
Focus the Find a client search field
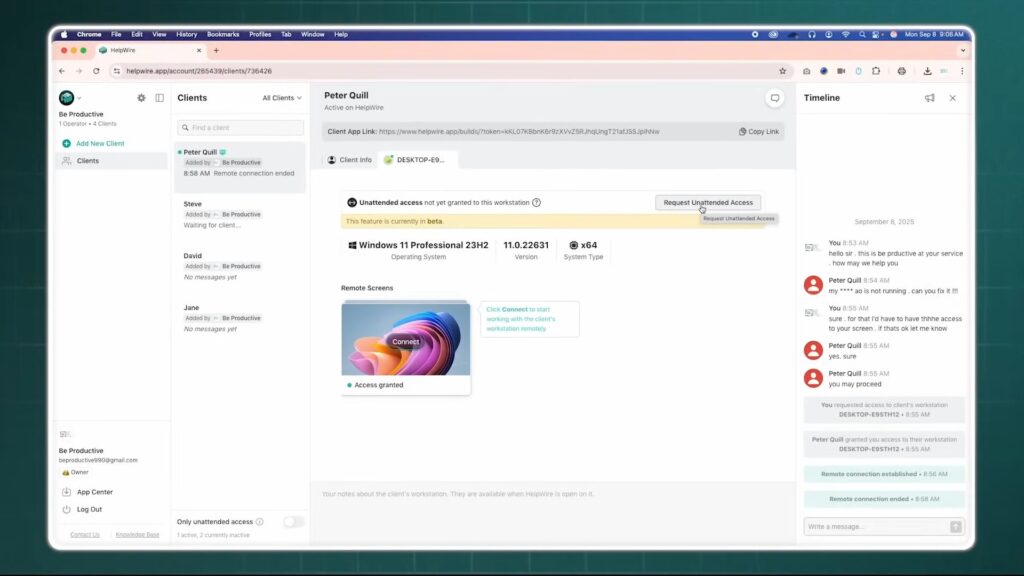tap(240, 128)
